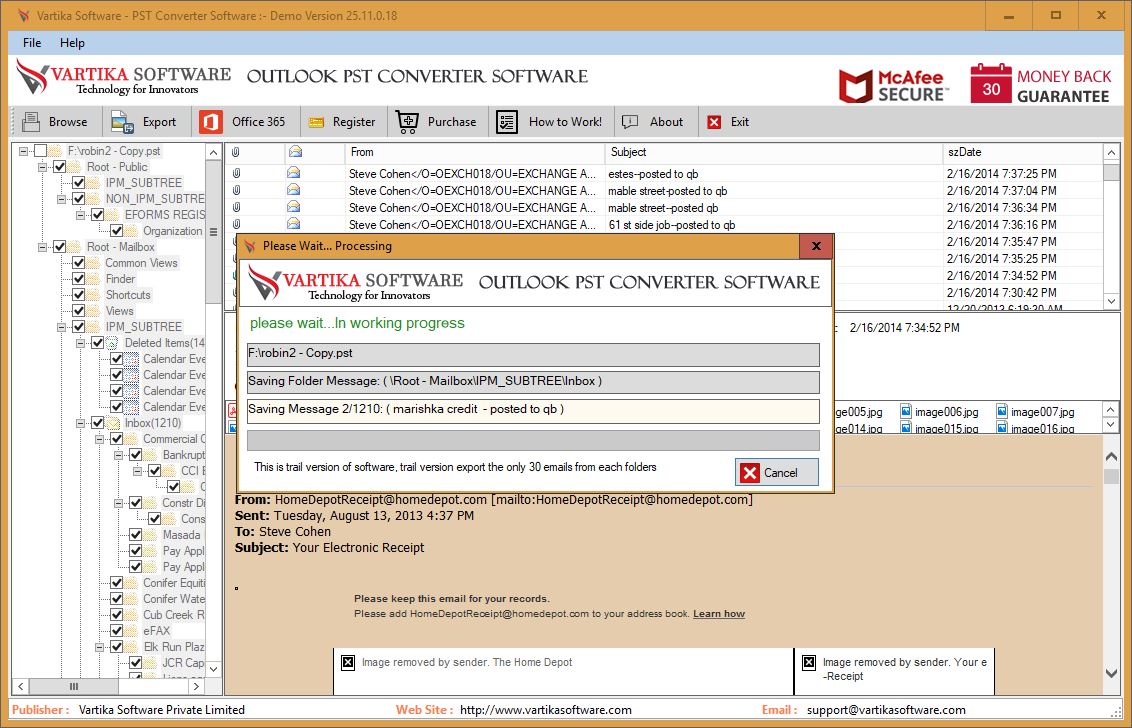Click email list scroll down arrow

tap(1111, 301)
